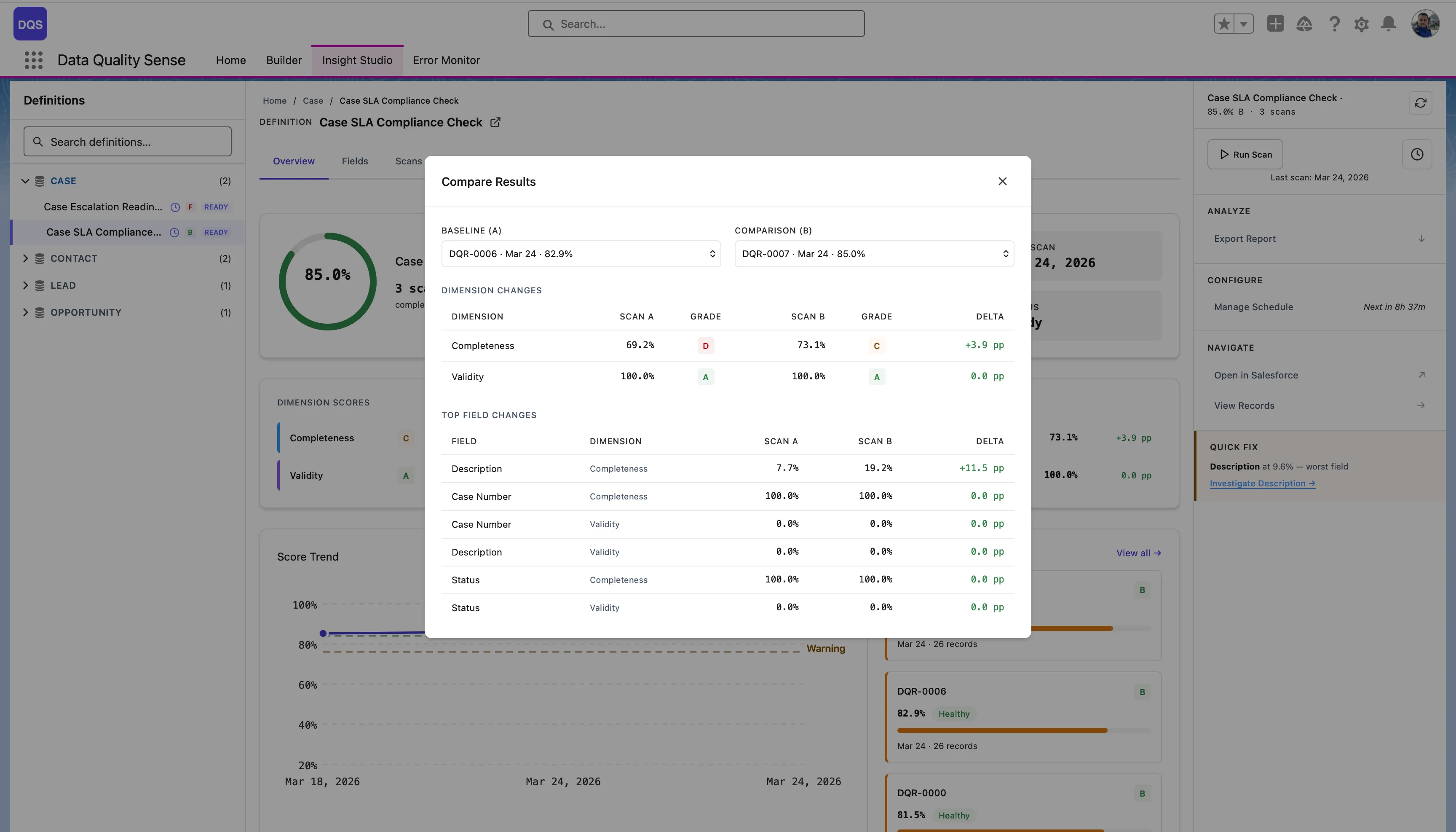This screenshot has width=1456, height=832.
Task: Switch to the Fields tab
Action: pyautogui.click(x=355, y=161)
